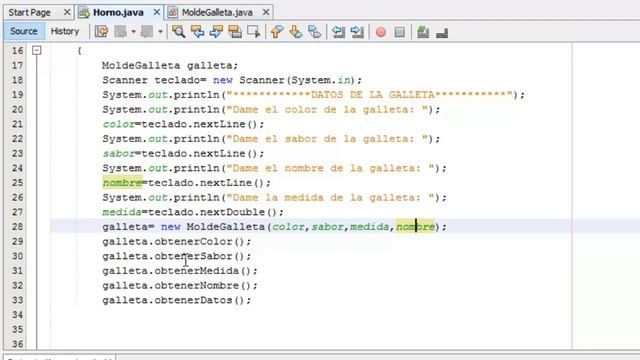Toggle Rectangular Selection icon
The image size is (640, 360).
click(253, 31)
